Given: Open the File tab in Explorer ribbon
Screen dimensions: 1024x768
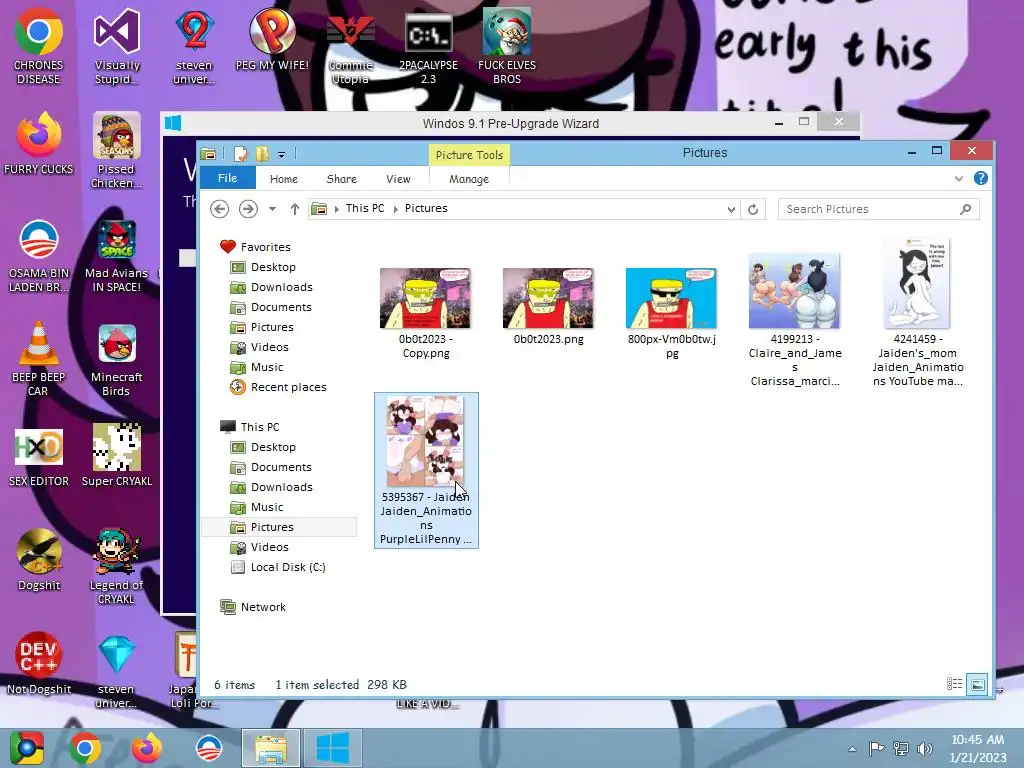Looking at the screenshot, I should [227, 178].
